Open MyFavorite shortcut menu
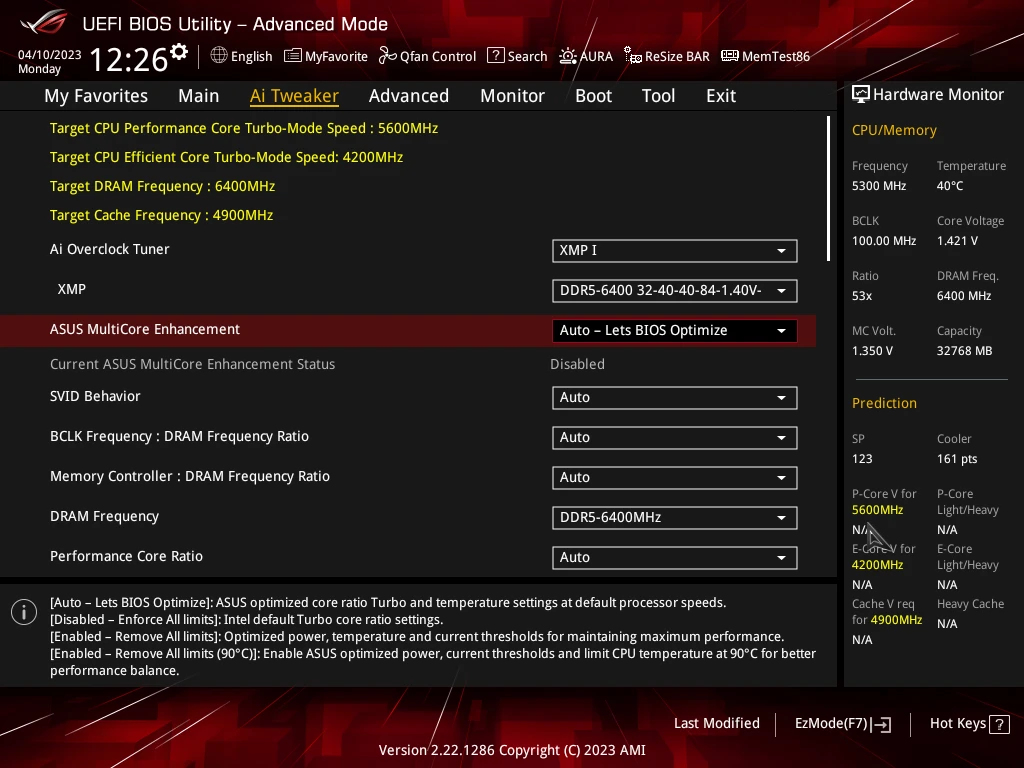The width and height of the screenshot is (1024, 768). pos(325,56)
